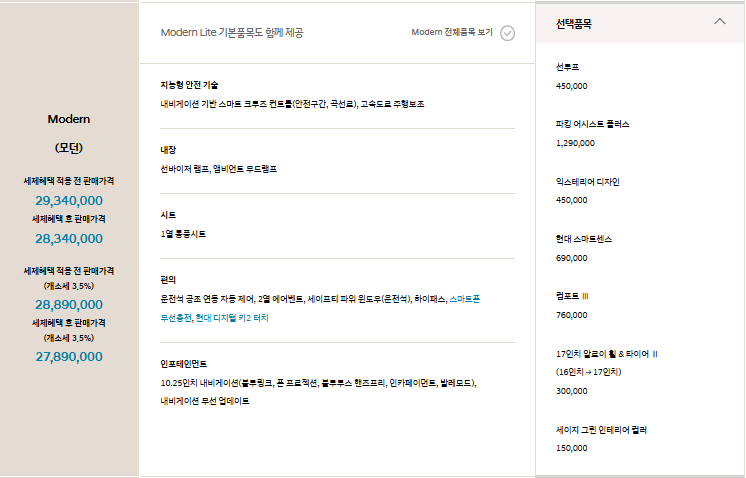Click the 인포테인먼트 section heading
This screenshot has height=478, width=746.
[184, 364]
